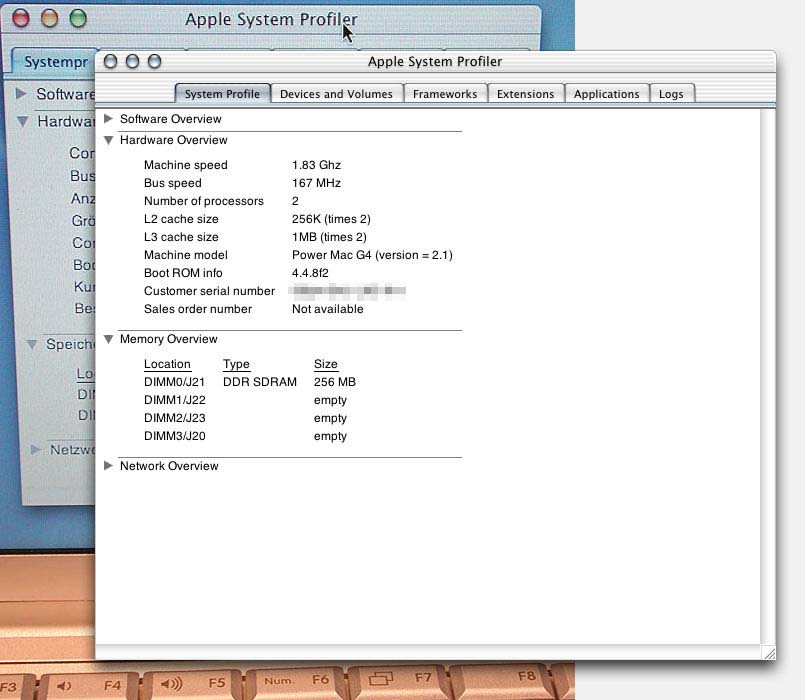805x700 pixels.
Task: Click the L3 cache value 1MB (times 2)
Action: [x=329, y=237]
